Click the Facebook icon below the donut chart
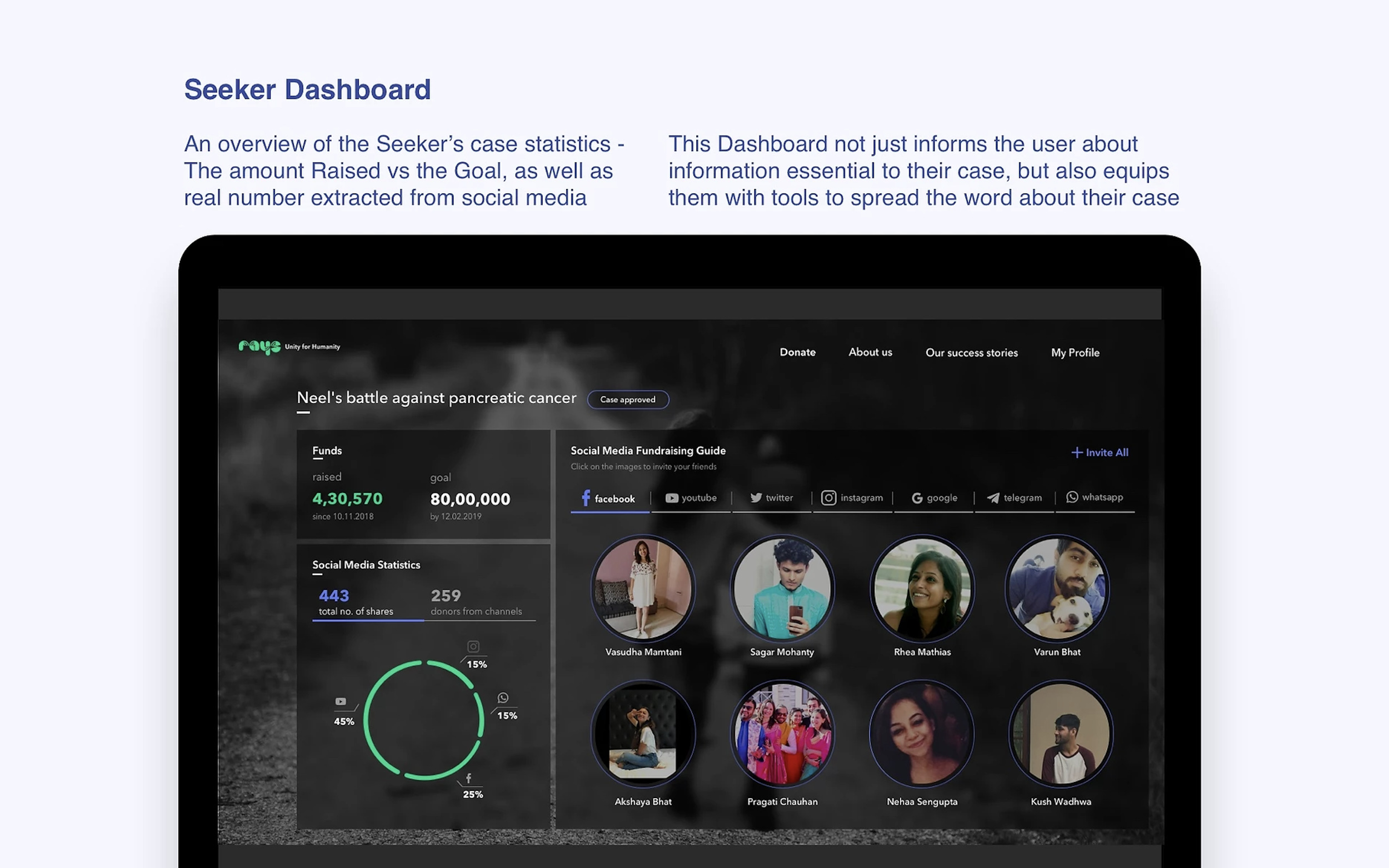 click(x=468, y=779)
